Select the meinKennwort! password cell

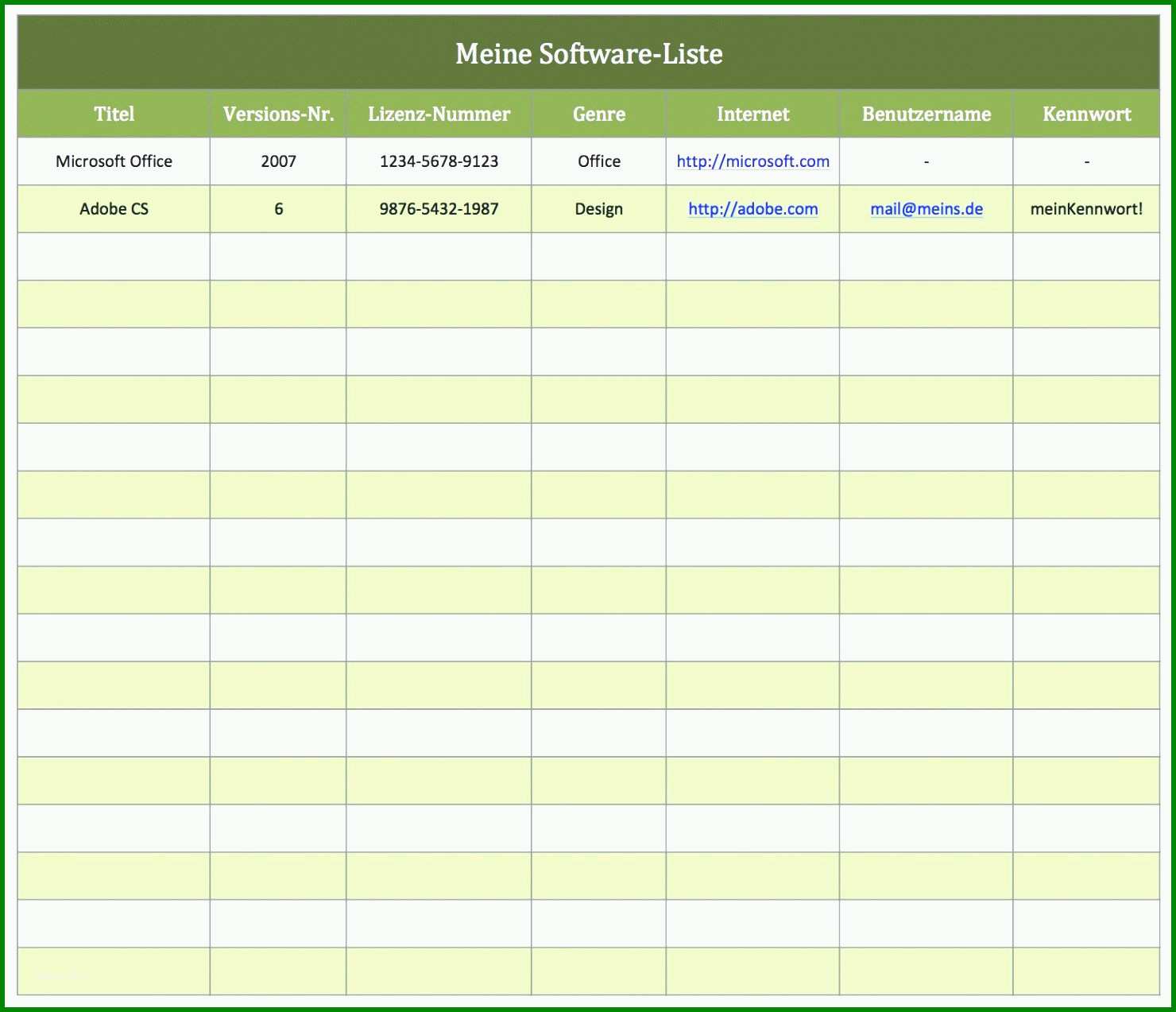point(1086,209)
